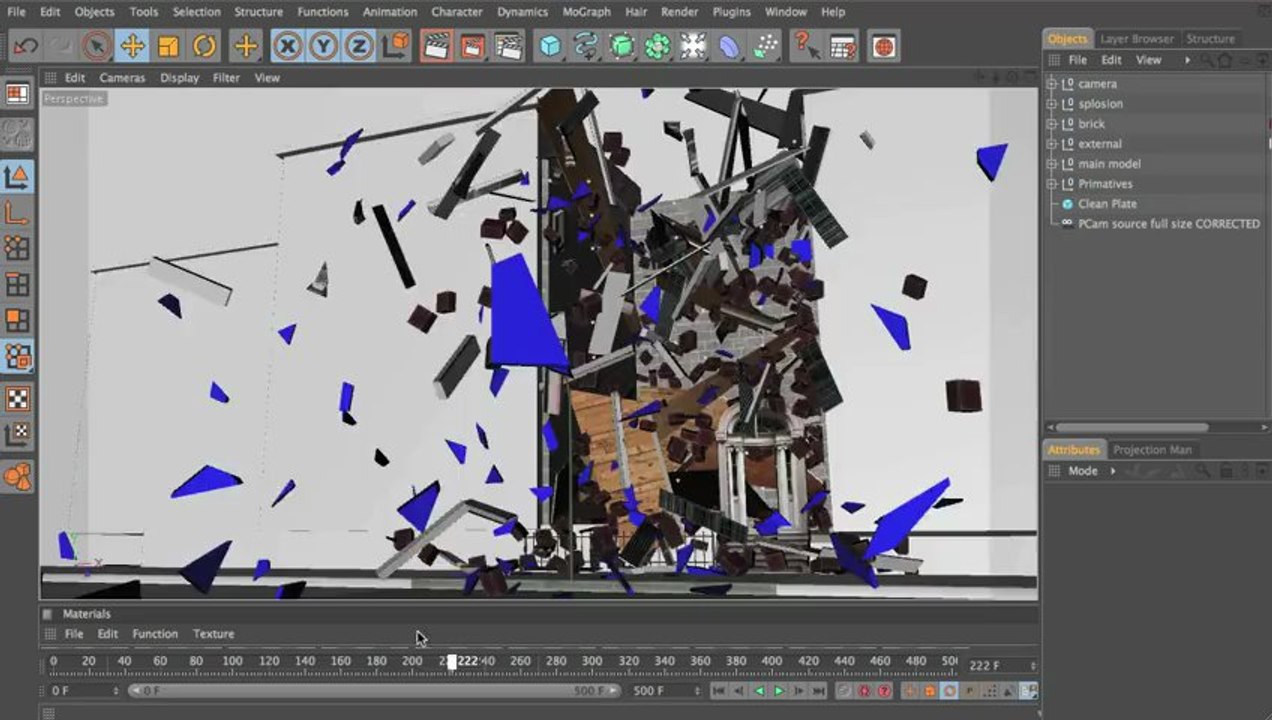1272x720 pixels.
Task: Toggle the coordinate system icon
Action: coord(395,45)
